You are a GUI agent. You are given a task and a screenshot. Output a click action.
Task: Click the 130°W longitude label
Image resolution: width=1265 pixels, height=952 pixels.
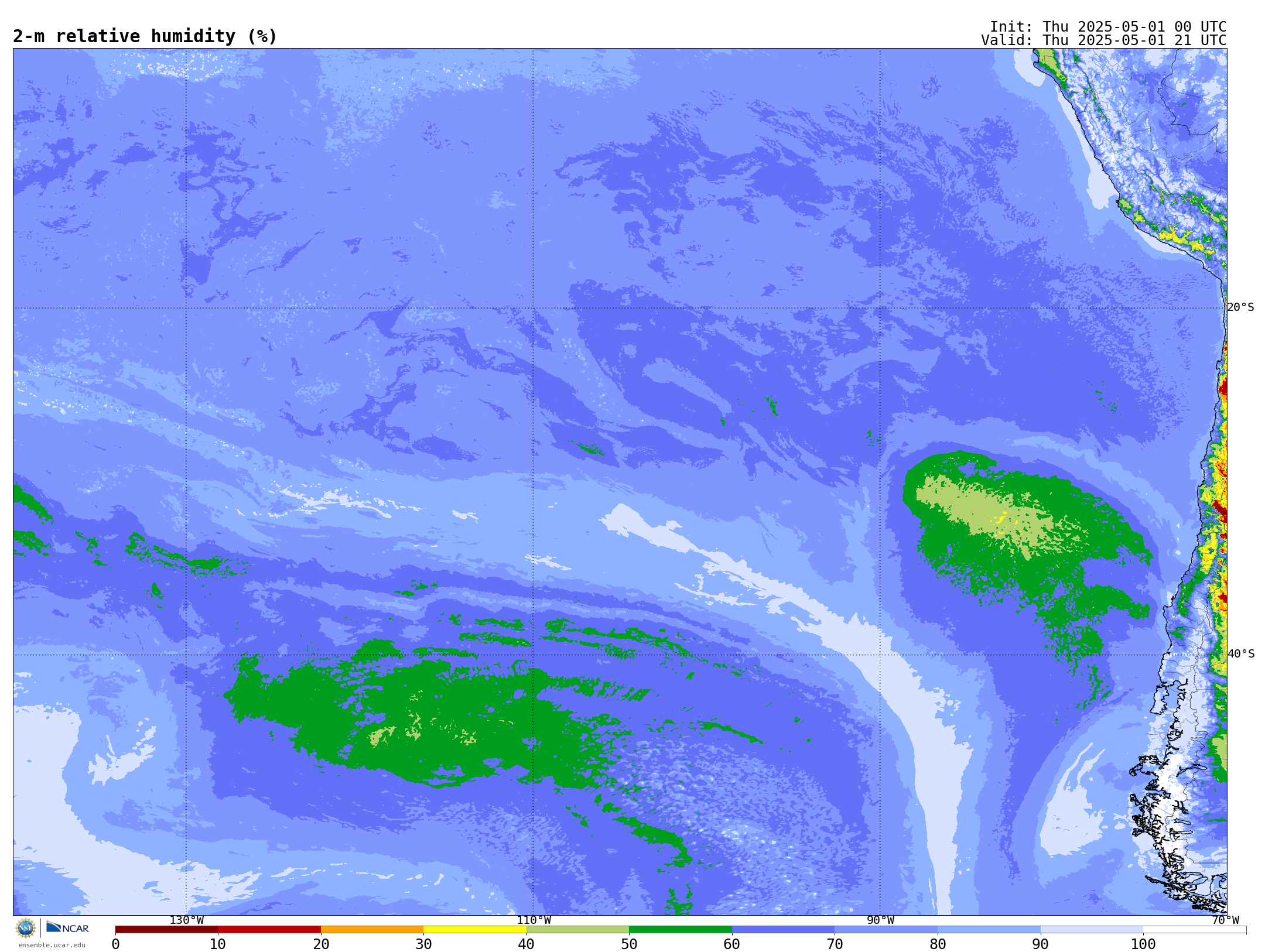pyautogui.click(x=186, y=920)
